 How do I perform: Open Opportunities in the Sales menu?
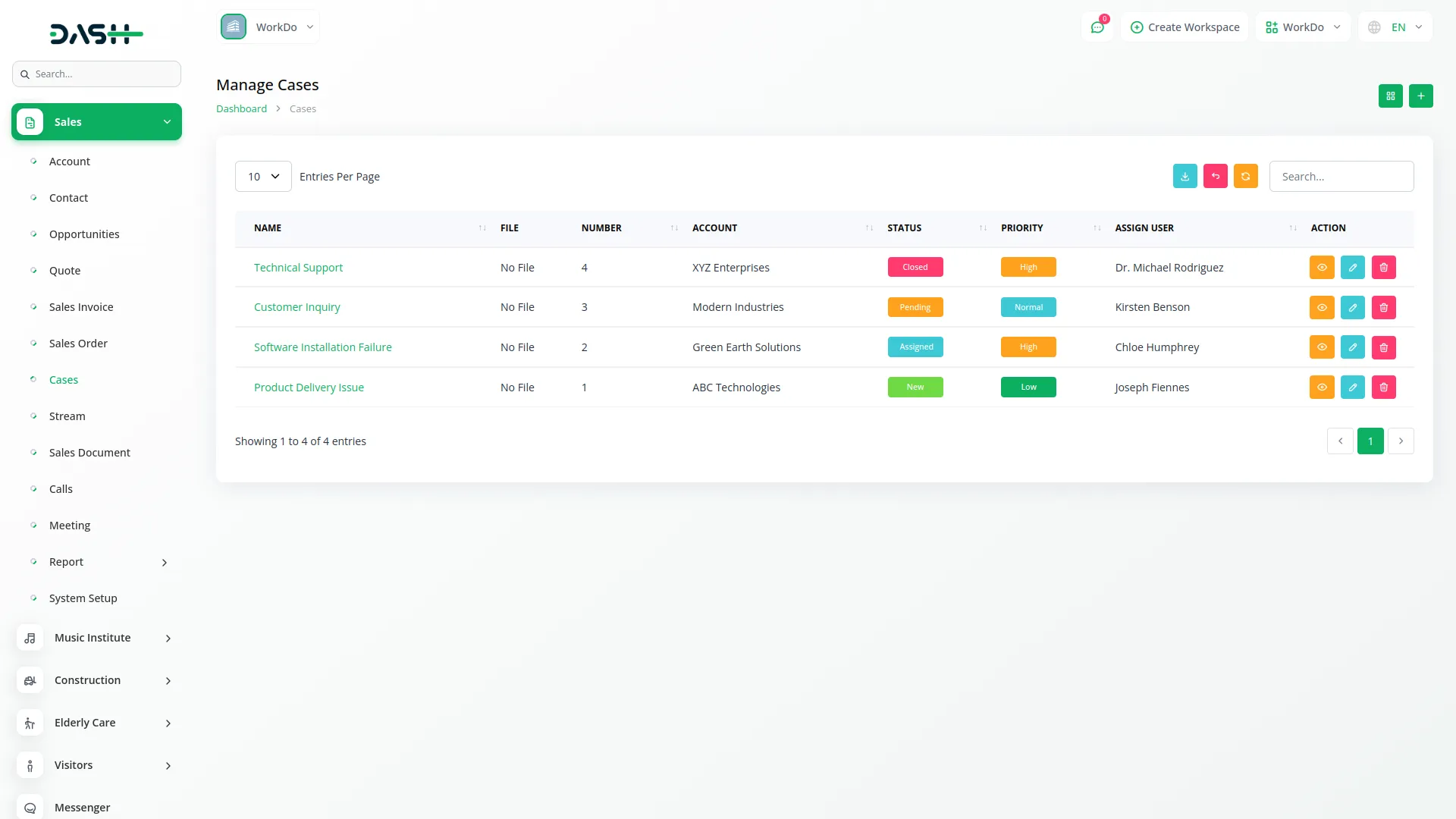[84, 234]
